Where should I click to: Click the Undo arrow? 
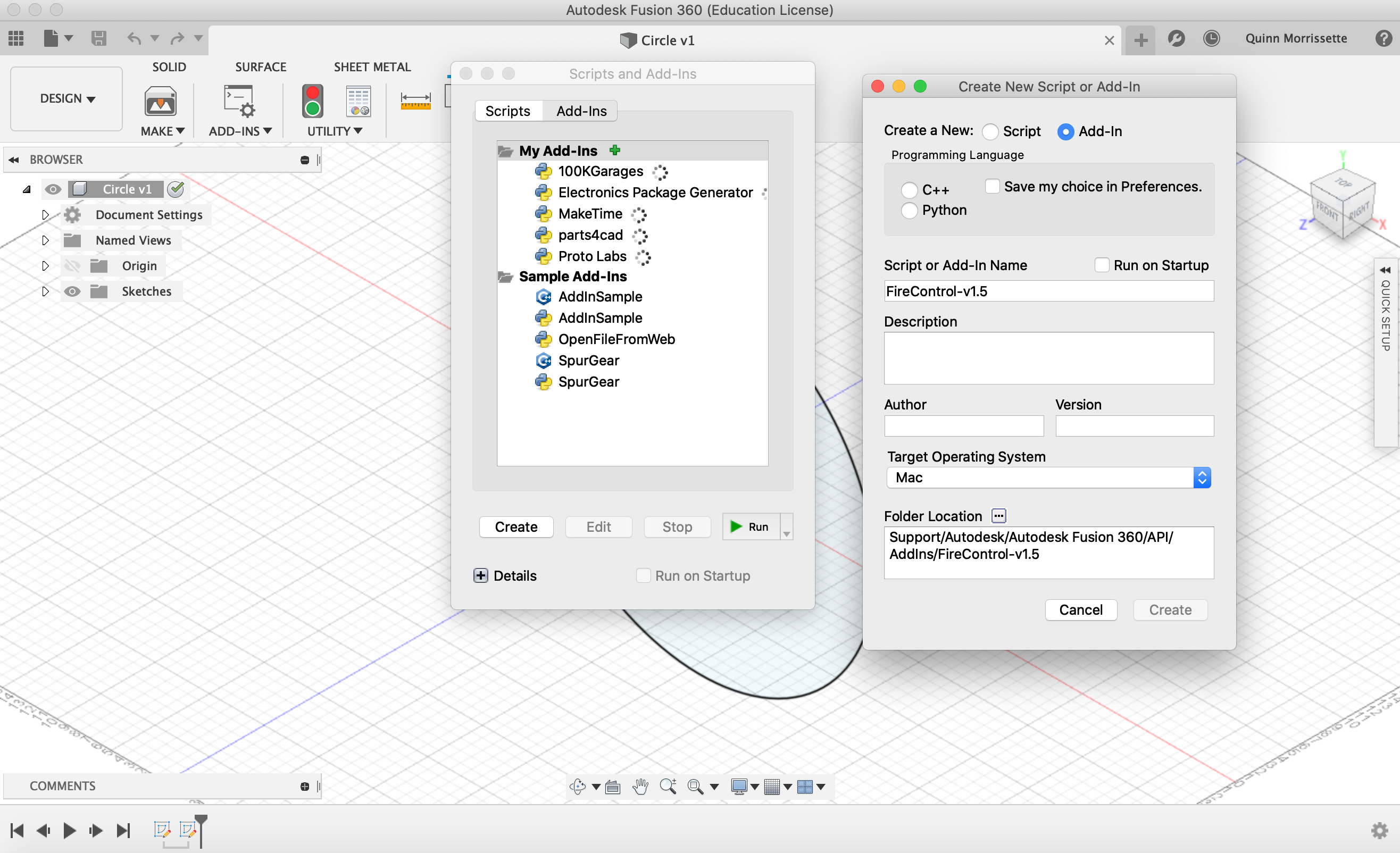point(134,39)
